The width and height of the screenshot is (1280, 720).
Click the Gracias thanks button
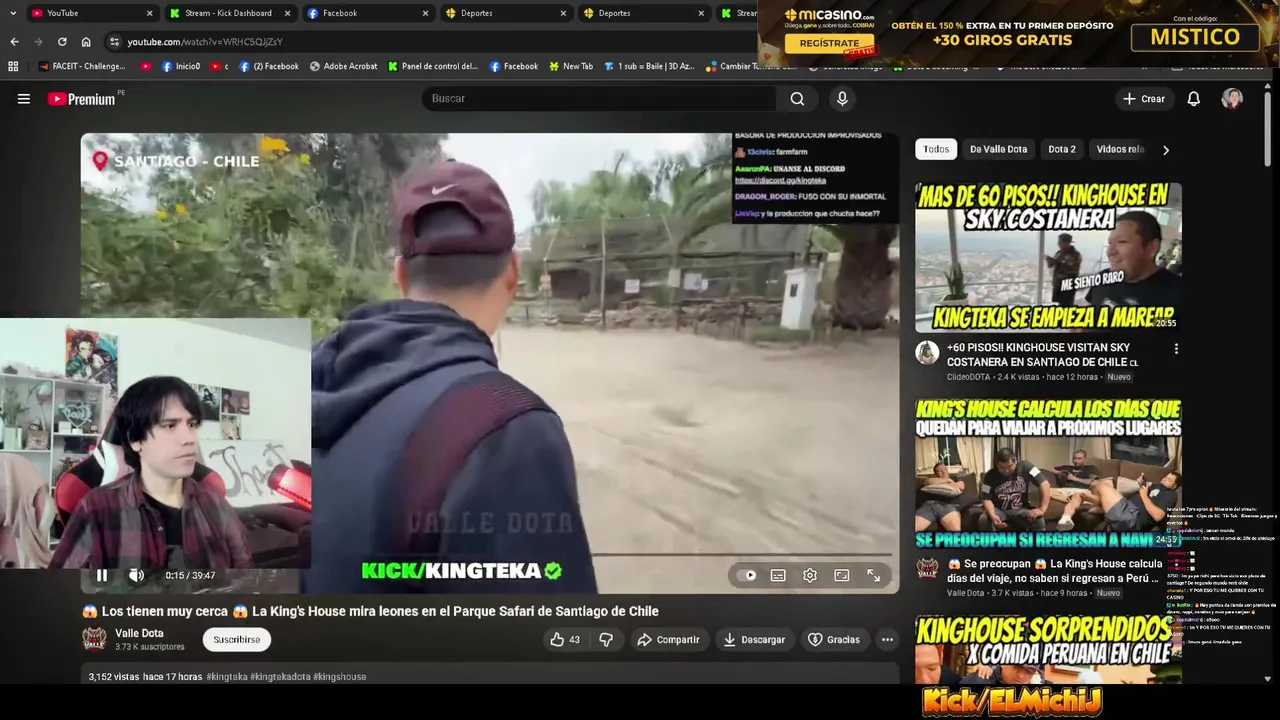point(834,640)
